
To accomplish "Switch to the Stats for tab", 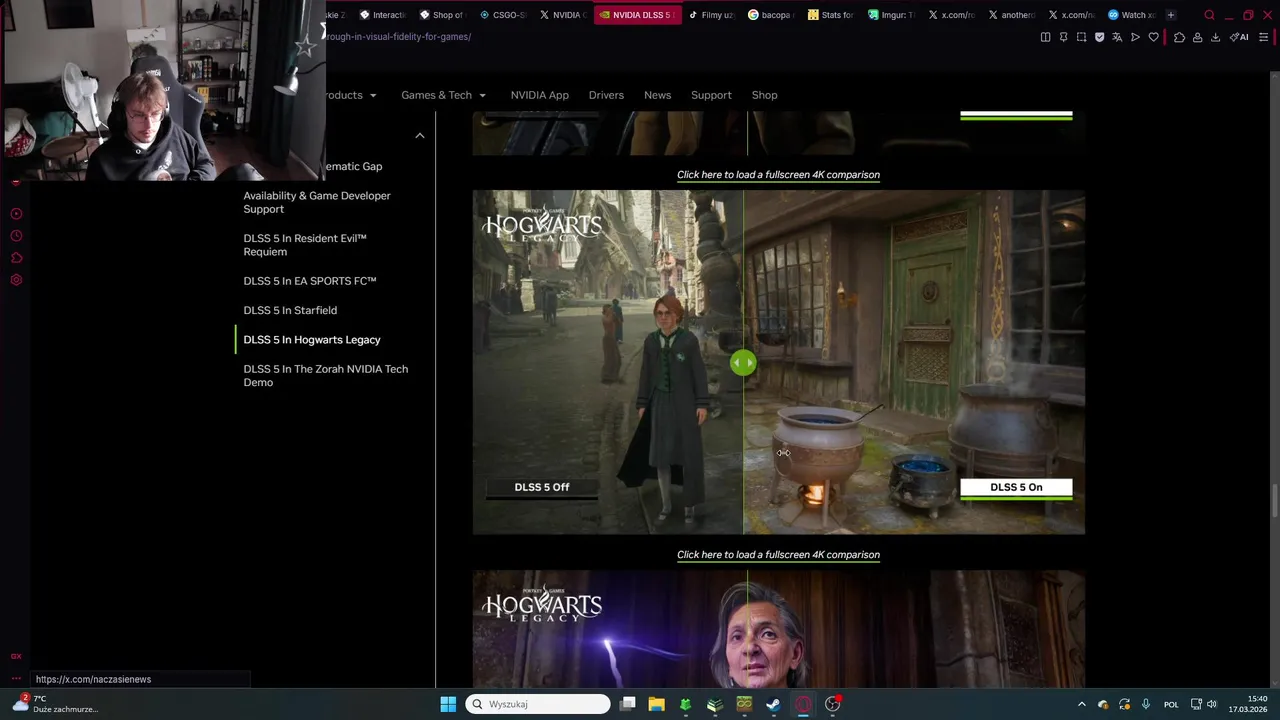I will click(x=832, y=15).
